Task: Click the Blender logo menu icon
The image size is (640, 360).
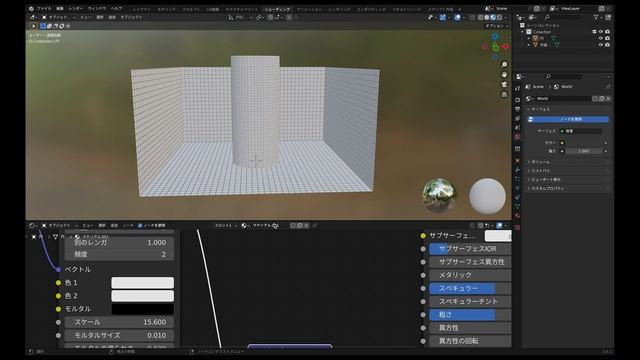Action: (x=31, y=8)
